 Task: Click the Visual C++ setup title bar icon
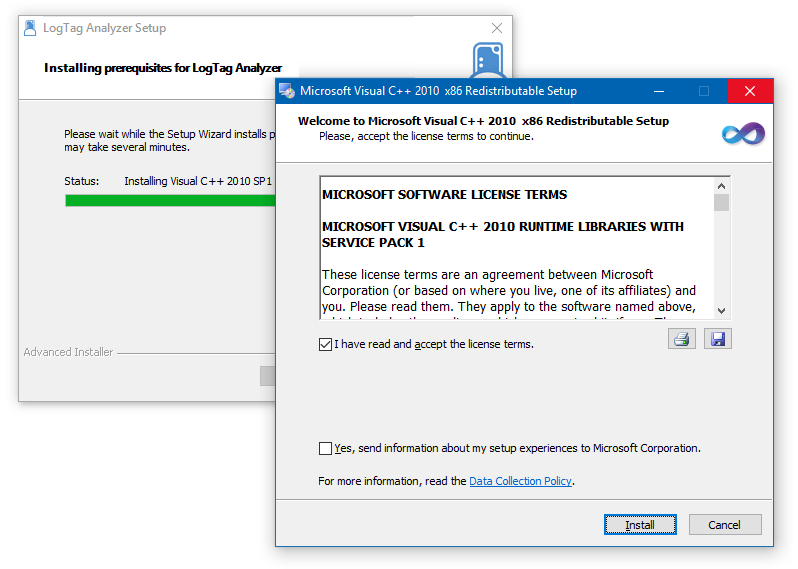click(287, 91)
